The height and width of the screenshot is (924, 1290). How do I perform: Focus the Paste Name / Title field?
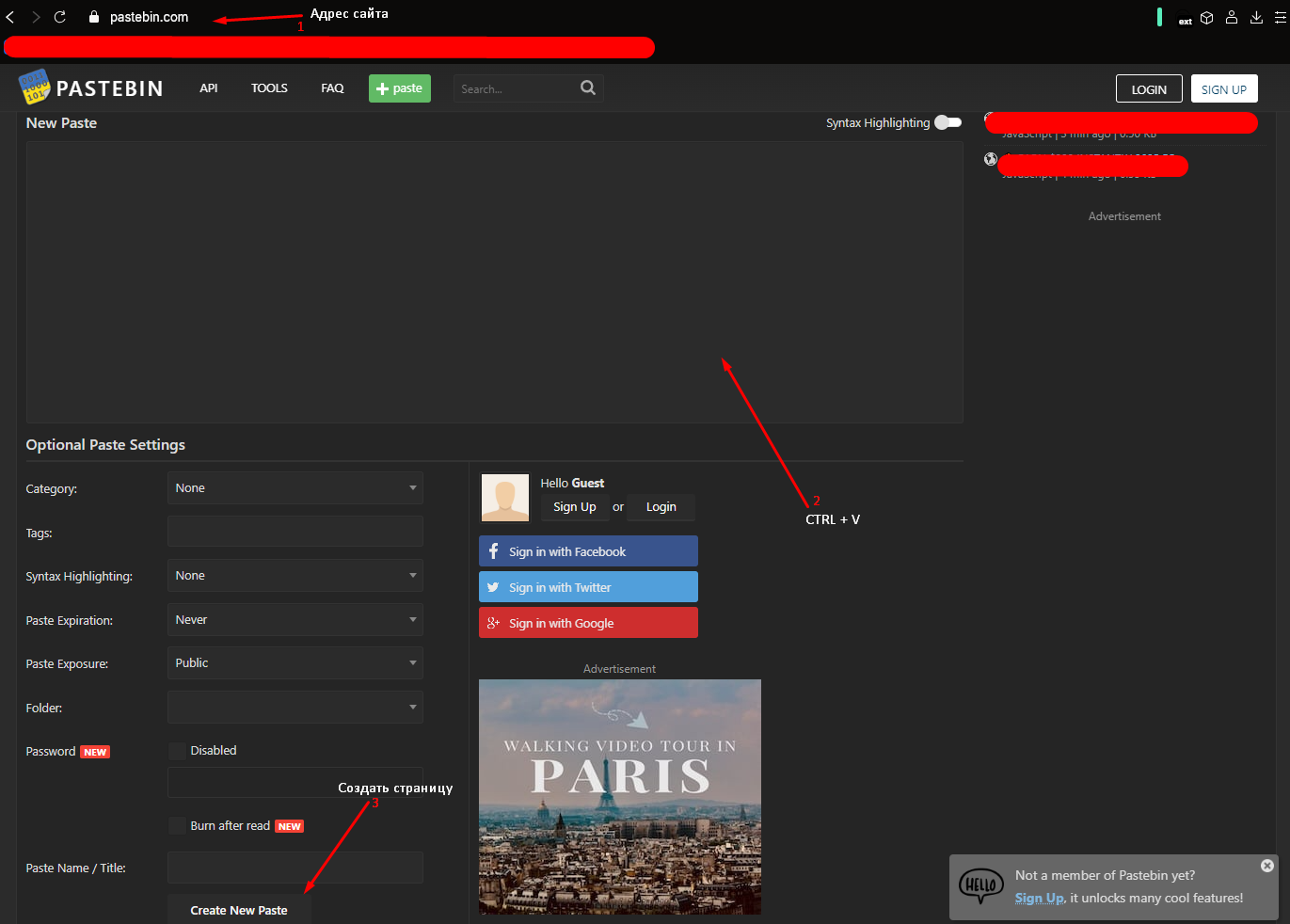click(295, 868)
